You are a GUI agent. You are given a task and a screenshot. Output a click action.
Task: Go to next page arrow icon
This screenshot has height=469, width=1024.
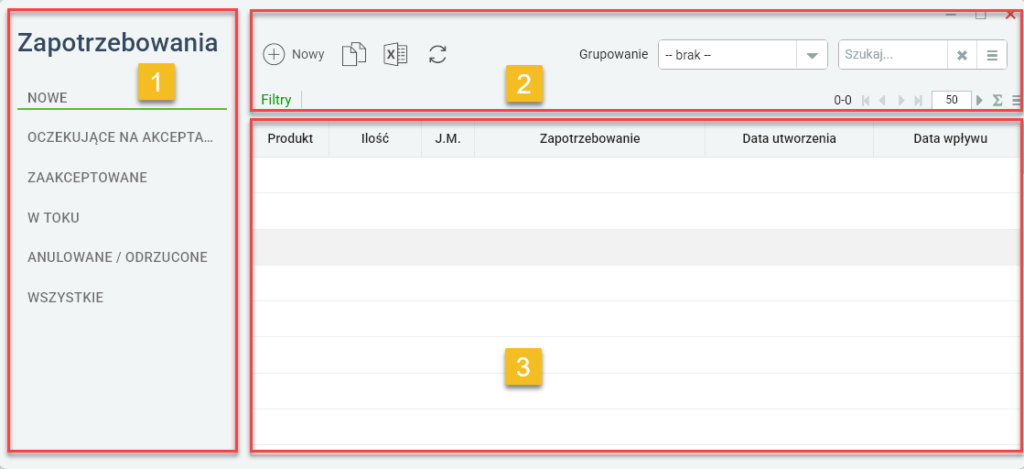click(901, 101)
